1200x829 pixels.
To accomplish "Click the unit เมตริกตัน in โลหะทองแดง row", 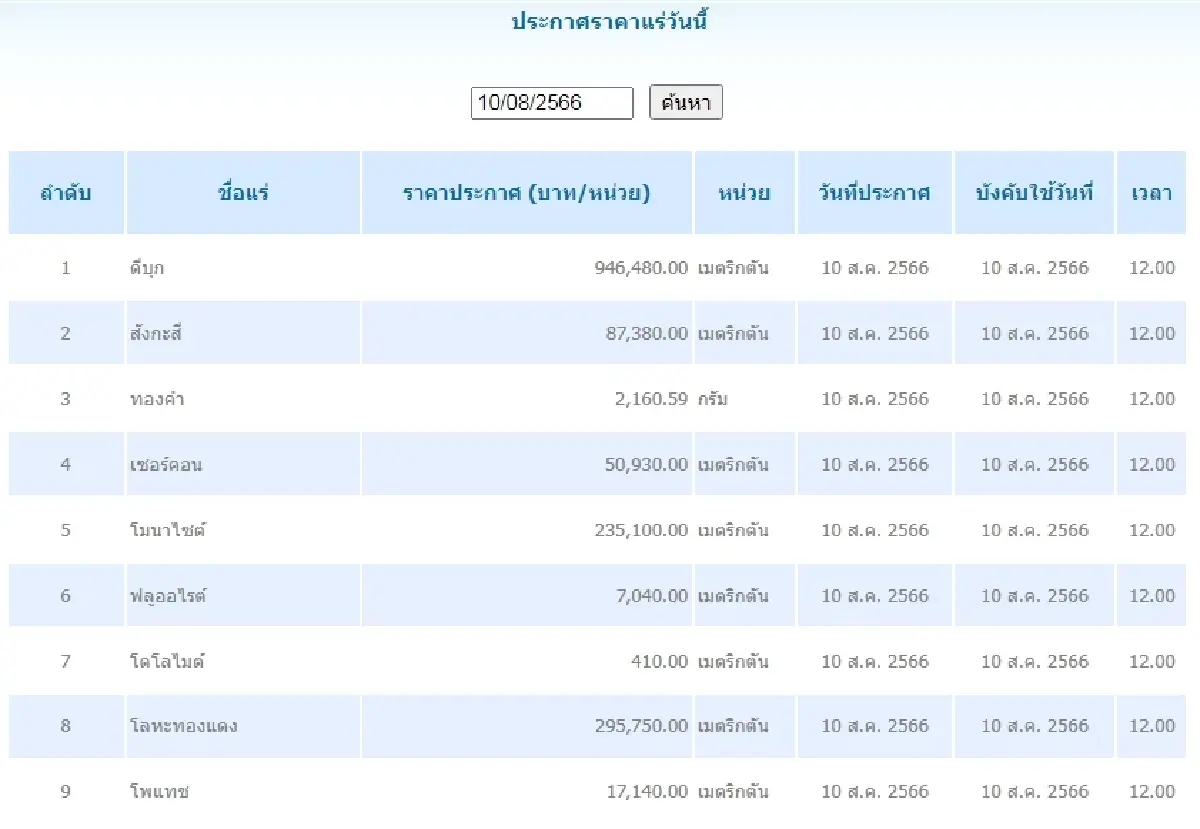I will pos(733,727).
